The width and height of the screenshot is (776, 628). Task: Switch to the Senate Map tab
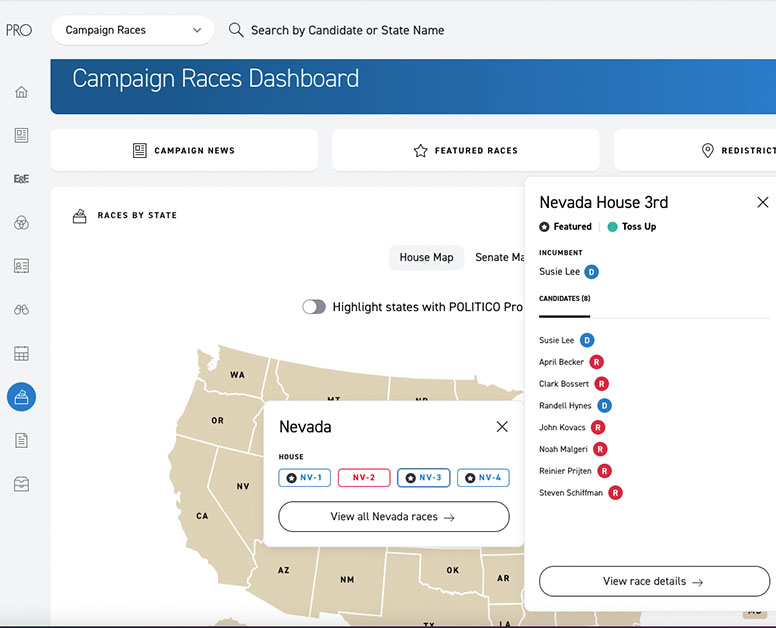pyautogui.click(x=499, y=257)
